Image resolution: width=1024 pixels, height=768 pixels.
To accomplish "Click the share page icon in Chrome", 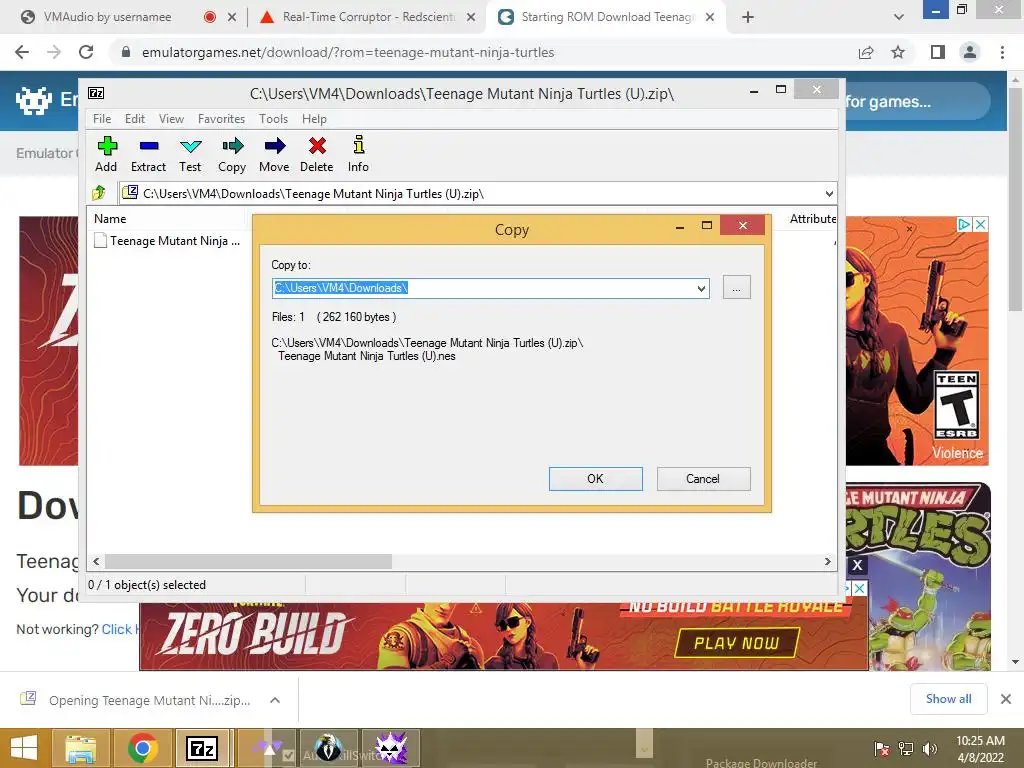I will coord(866,52).
